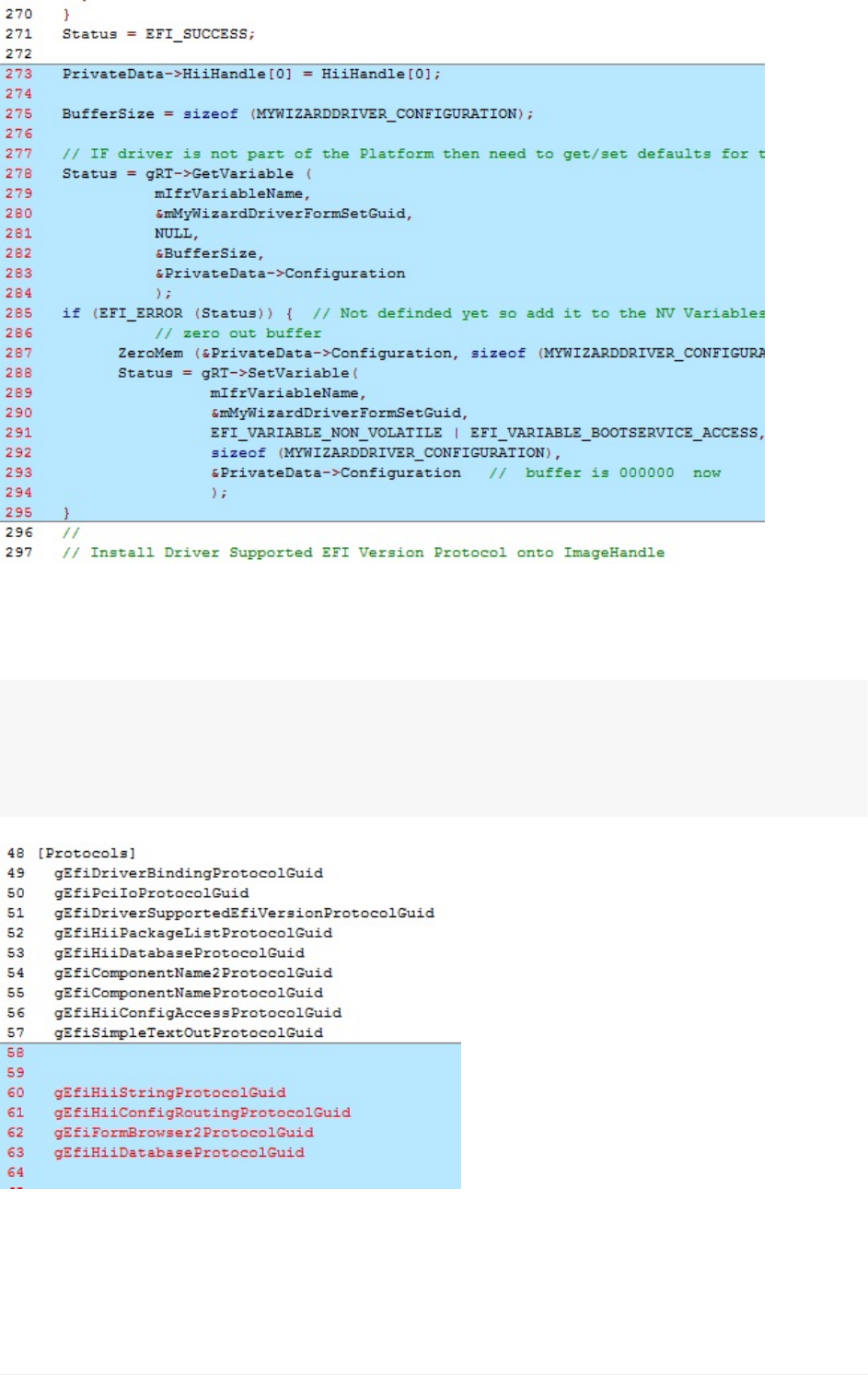Click red 'gEfiHiiConfigRoutingProtocolGuid' on line 61
868x1375 pixels.
pyautogui.click(x=203, y=1113)
